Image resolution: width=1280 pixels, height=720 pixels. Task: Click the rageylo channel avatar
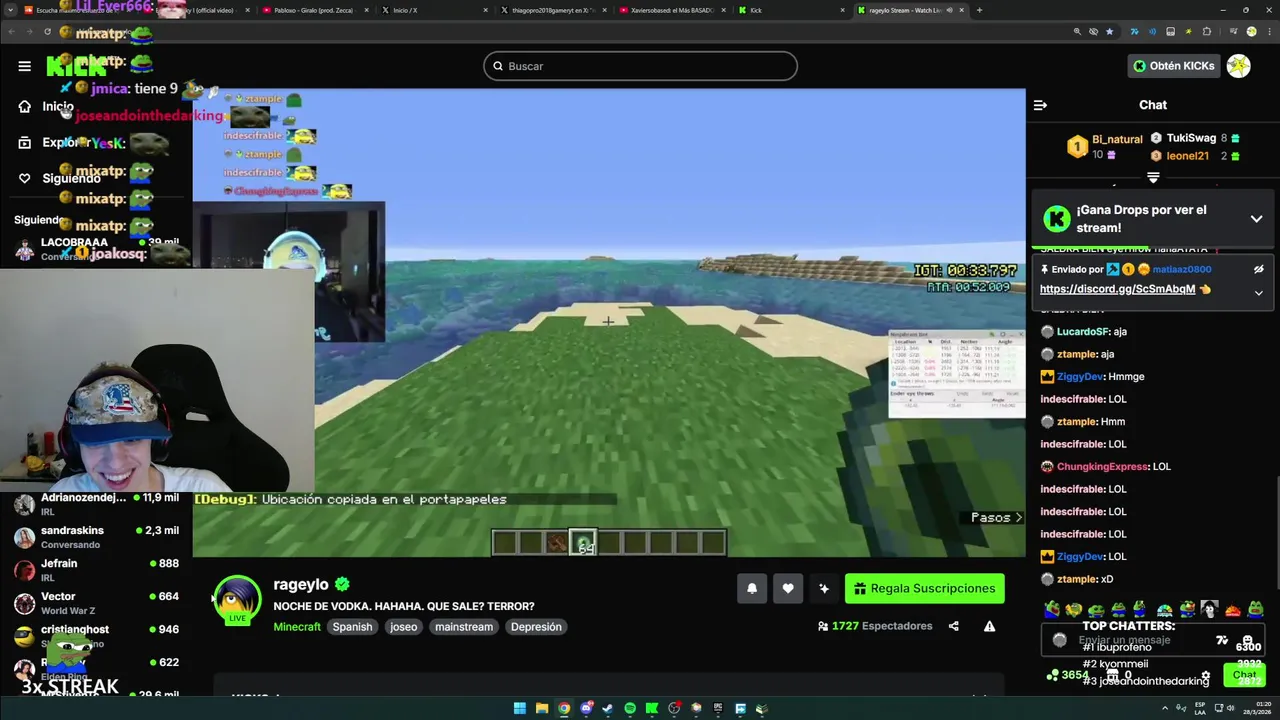(237, 600)
